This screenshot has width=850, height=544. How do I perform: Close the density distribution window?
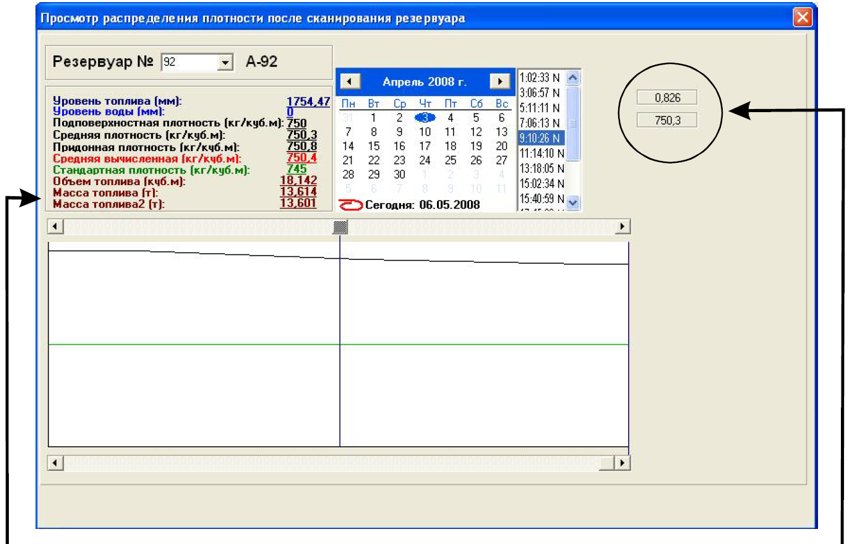(802, 18)
